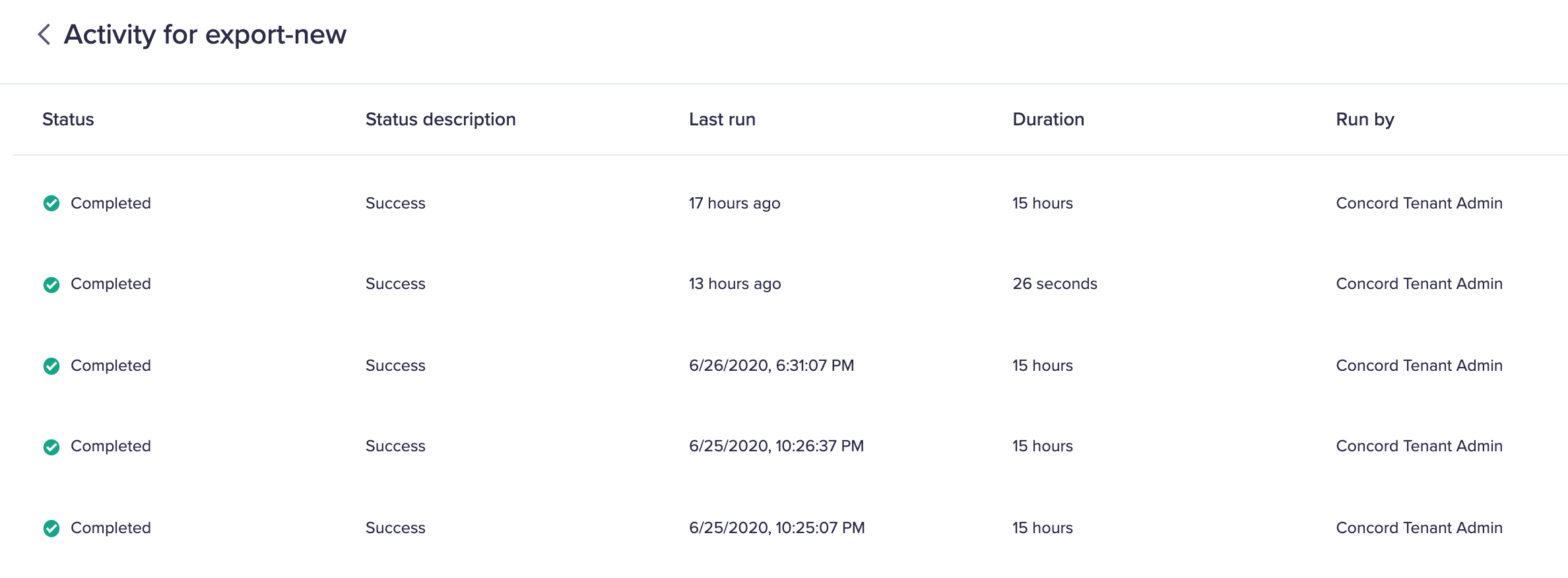Click the checkmark icon on the last row
This screenshot has height=578, width=1568.
pos(53,528)
